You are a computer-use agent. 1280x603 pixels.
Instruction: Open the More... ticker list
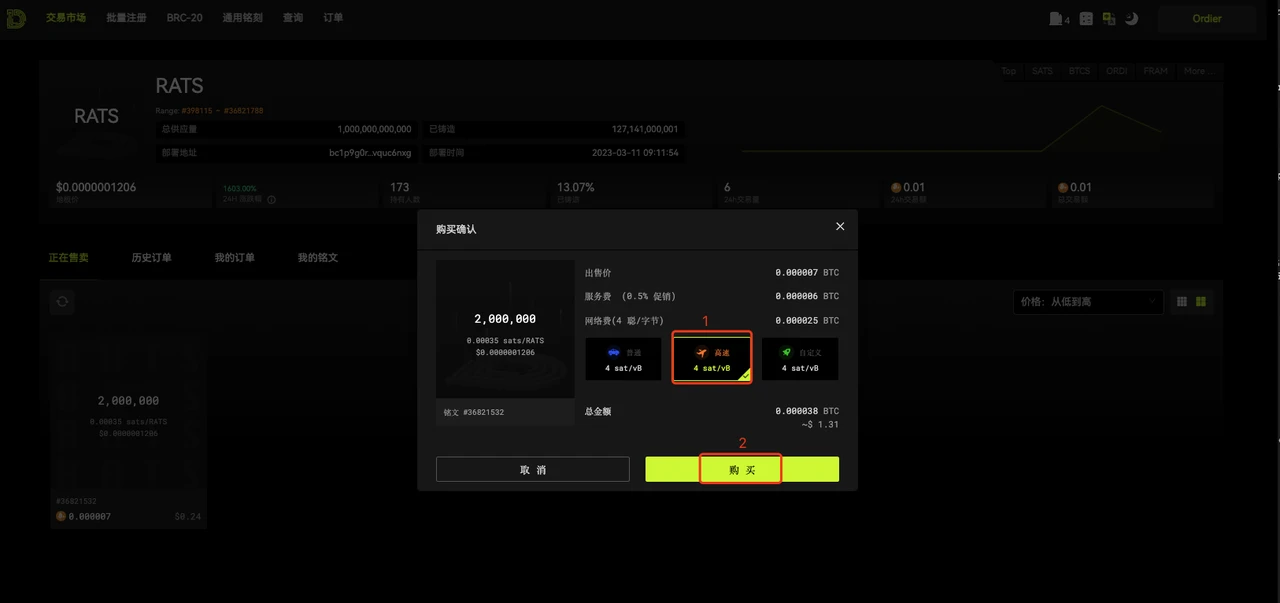pos(1198,71)
